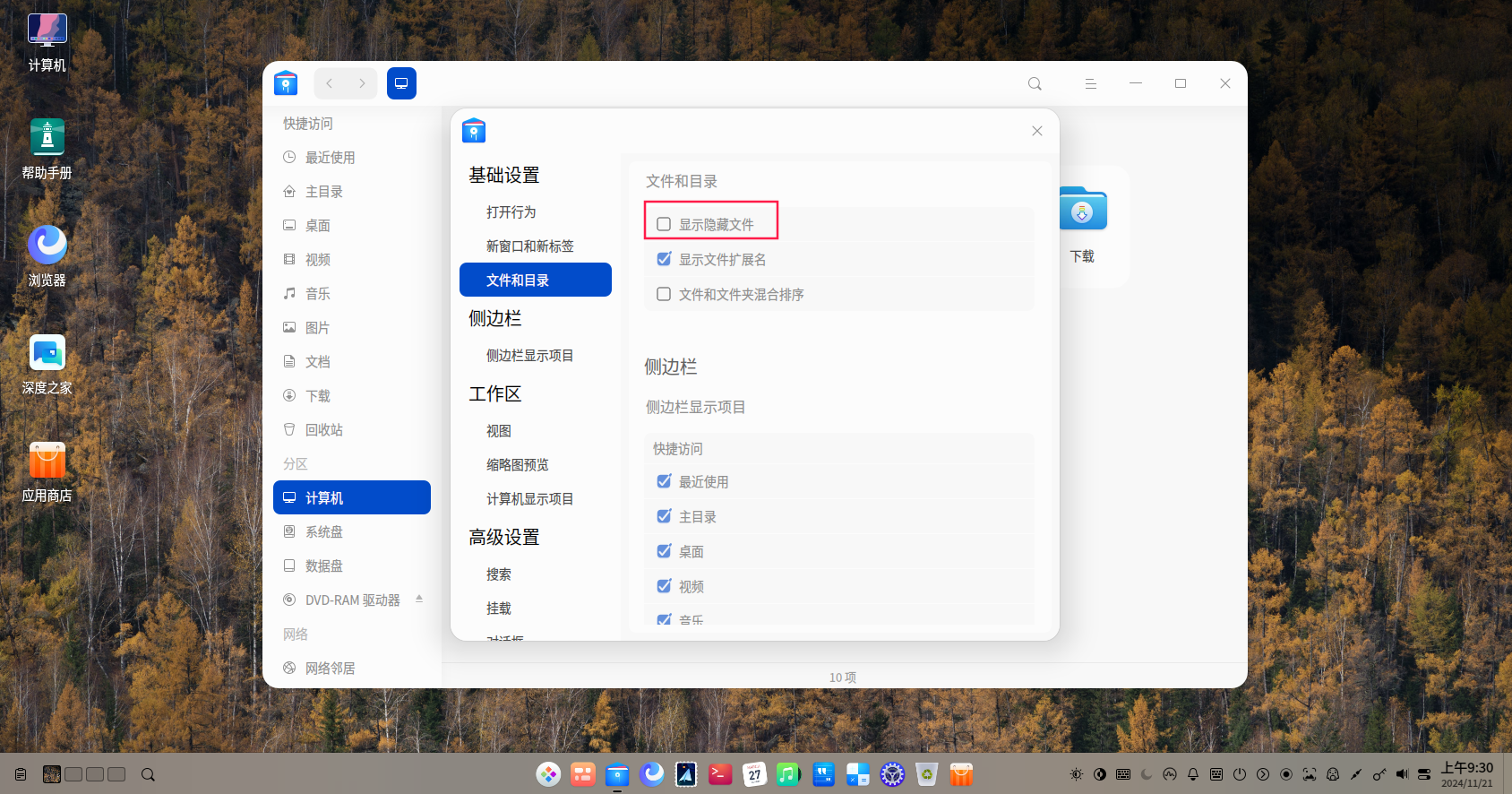1512x794 pixels.
Task: Close the settings dialog
Action: pos(1037,131)
